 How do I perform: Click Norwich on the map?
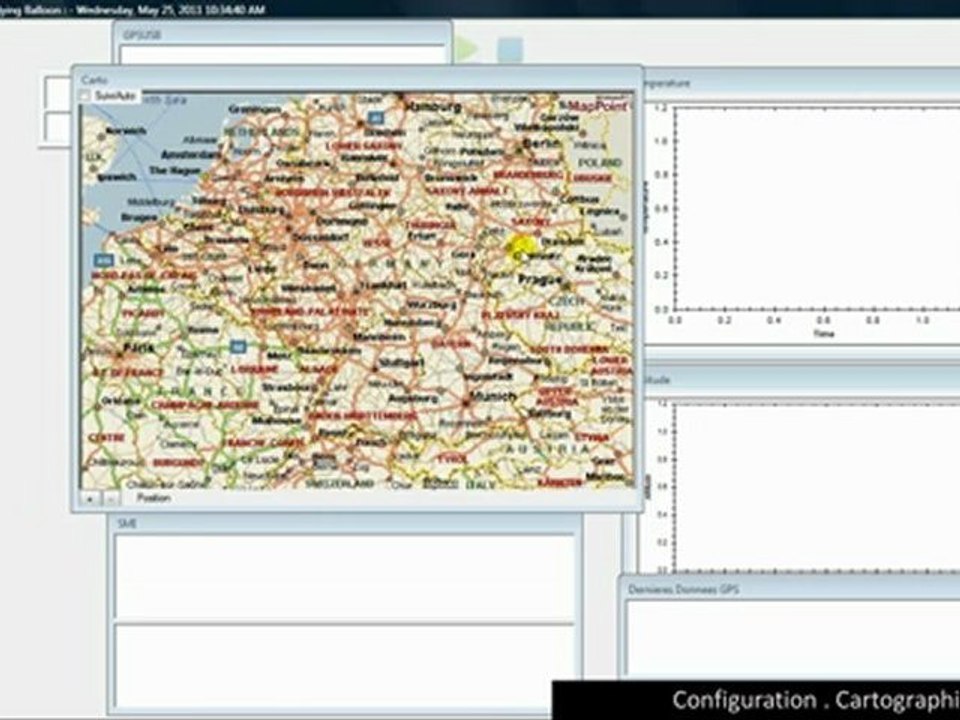coord(126,130)
